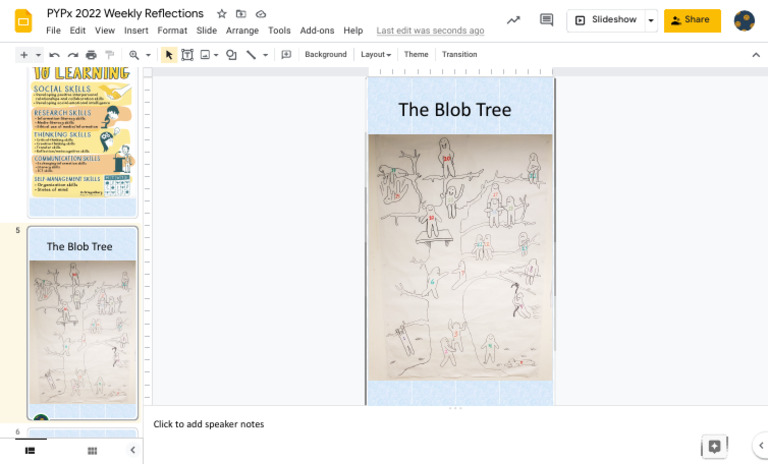Open the Insert menu
The image size is (768, 464).
click(x=136, y=30)
